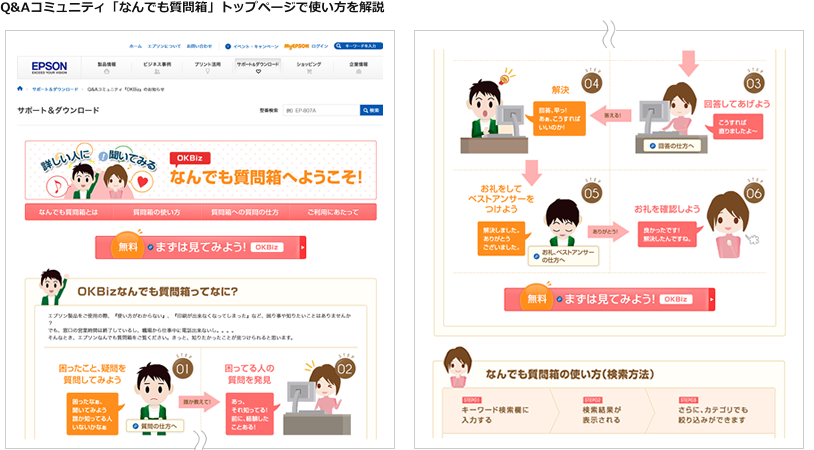Click the 回答の仕方へ link button

click(672, 146)
